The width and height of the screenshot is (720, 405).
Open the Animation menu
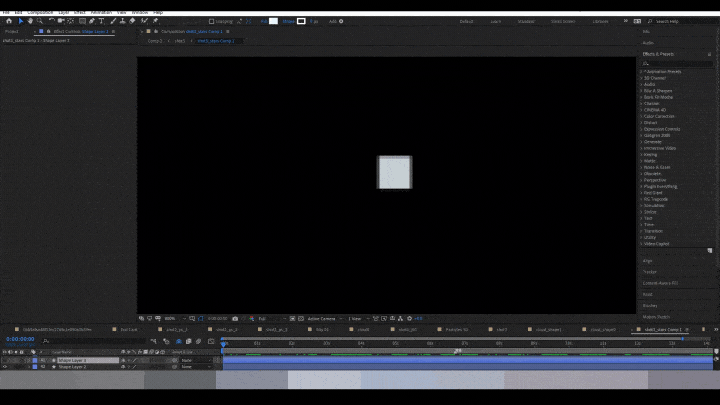101,12
